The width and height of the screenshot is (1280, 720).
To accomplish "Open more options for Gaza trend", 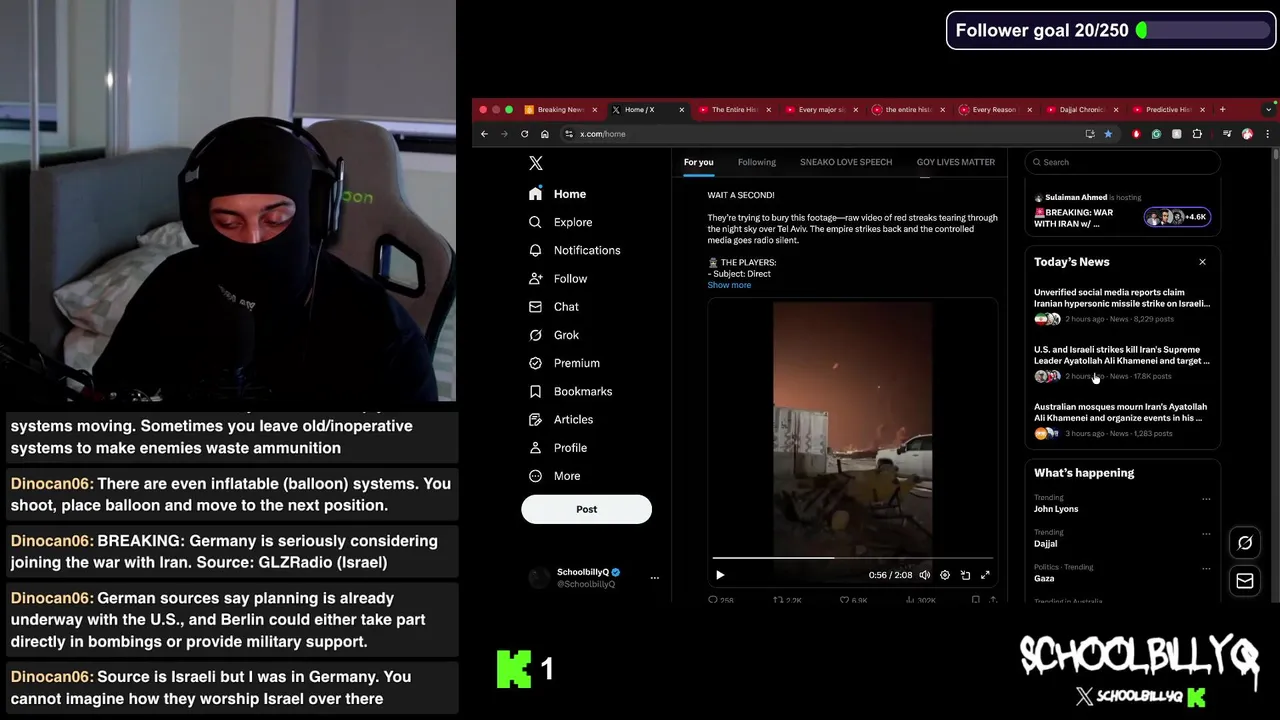I will [1206, 568].
